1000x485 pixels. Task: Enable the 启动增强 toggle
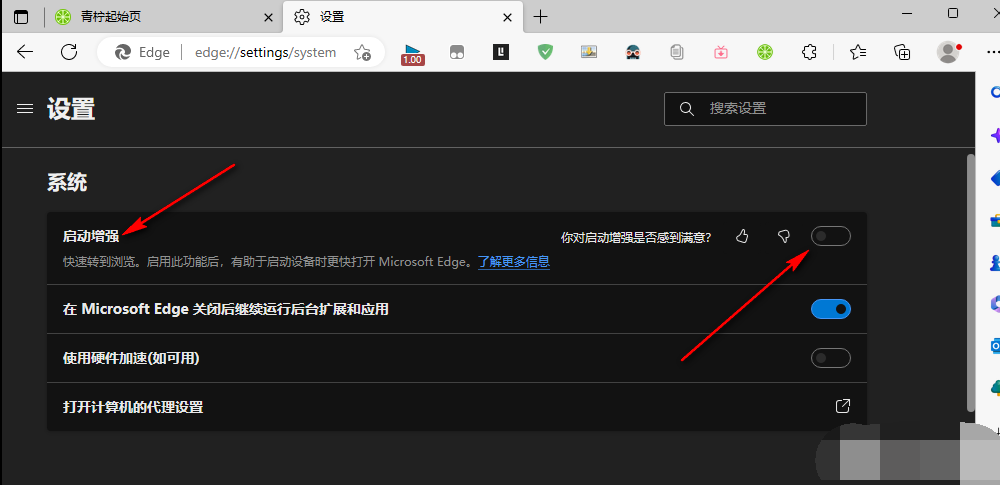pos(831,236)
